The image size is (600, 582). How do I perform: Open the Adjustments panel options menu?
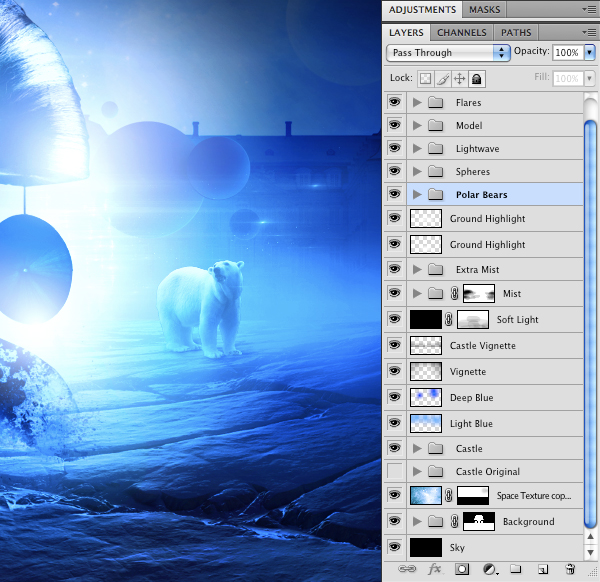pyautogui.click(x=589, y=9)
